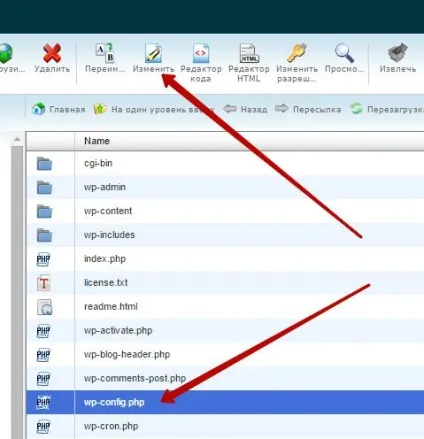
Task: Click the readme.html file icon
Action: [44, 307]
